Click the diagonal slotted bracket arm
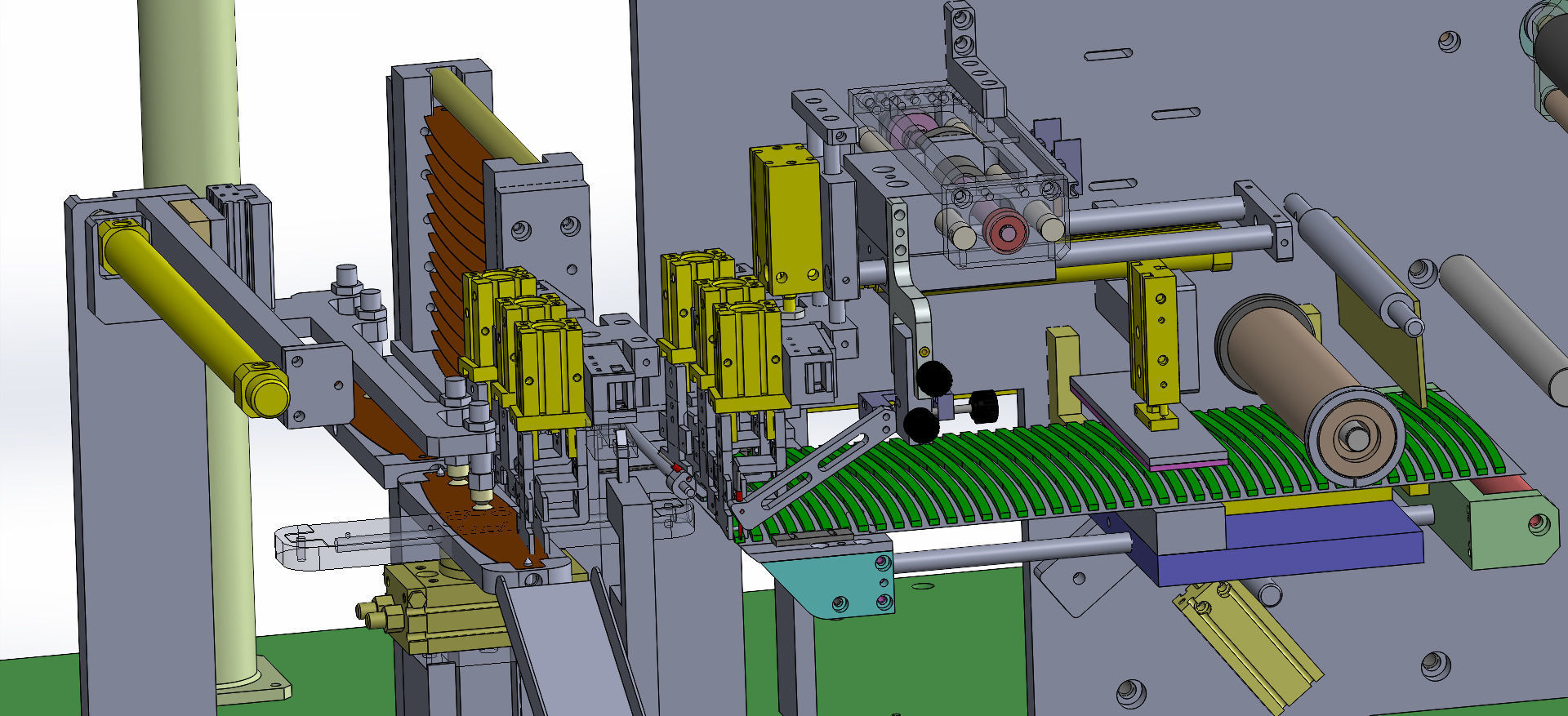This screenshot has width=1568, height=716. 817,469
